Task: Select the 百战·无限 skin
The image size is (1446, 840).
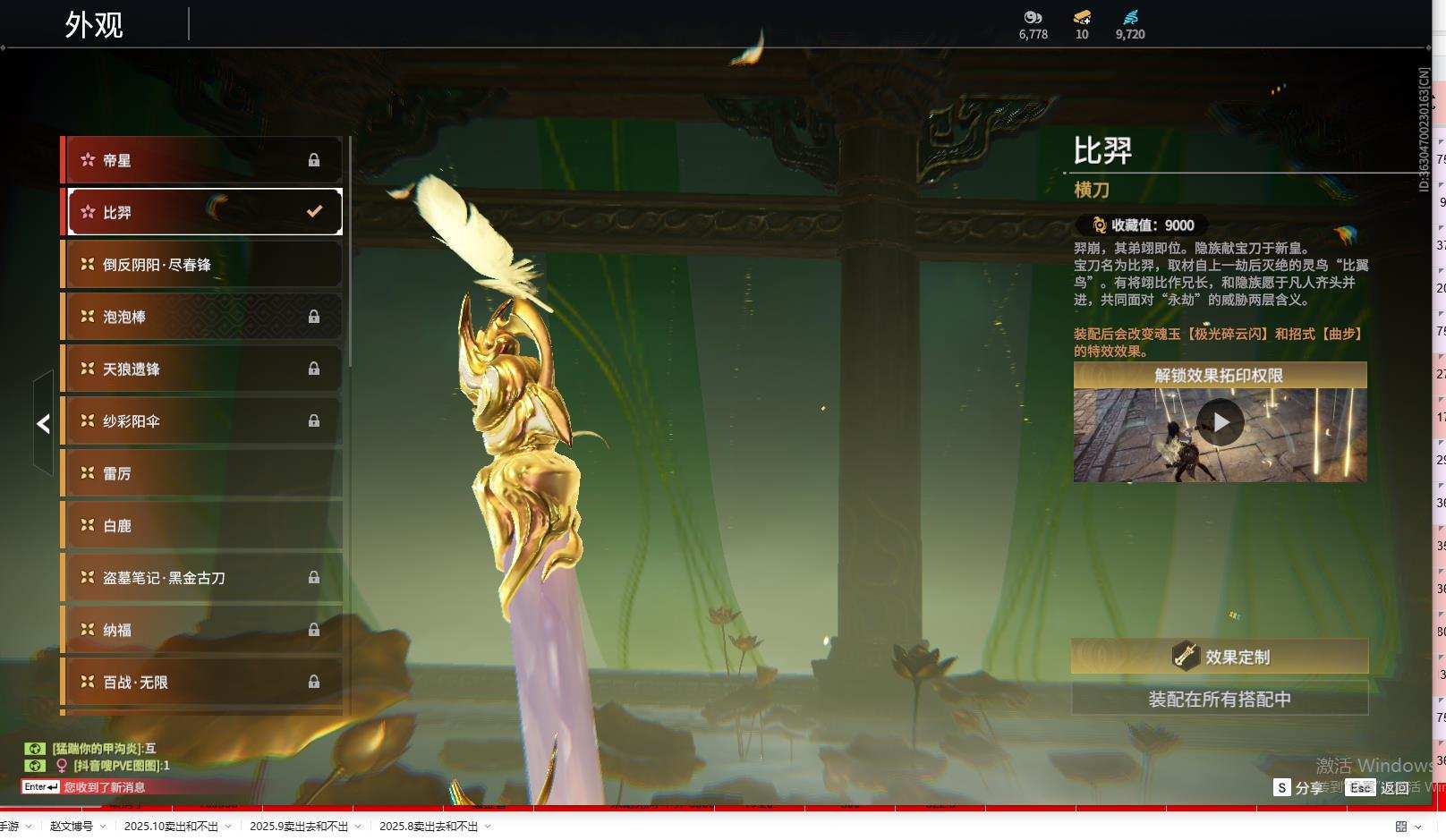Action: point(201,682)
